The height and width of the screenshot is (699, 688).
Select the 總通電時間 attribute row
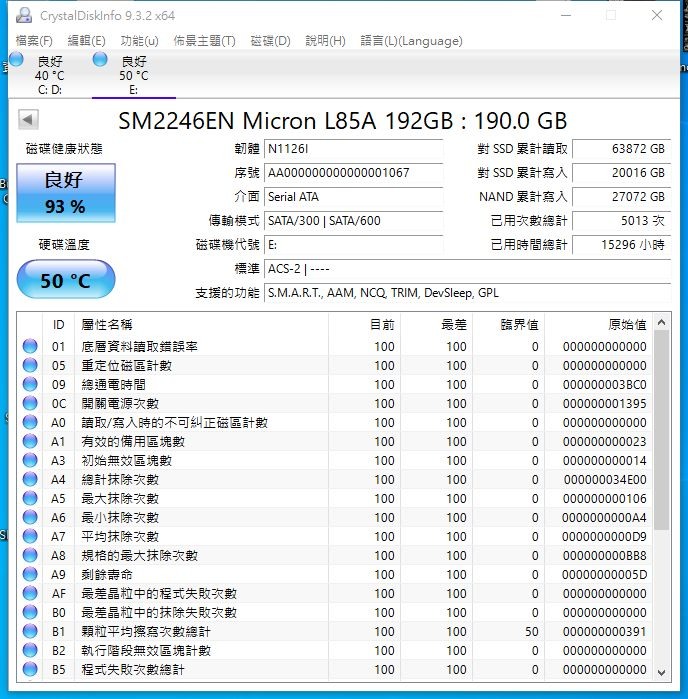click(x=335, y=384)
